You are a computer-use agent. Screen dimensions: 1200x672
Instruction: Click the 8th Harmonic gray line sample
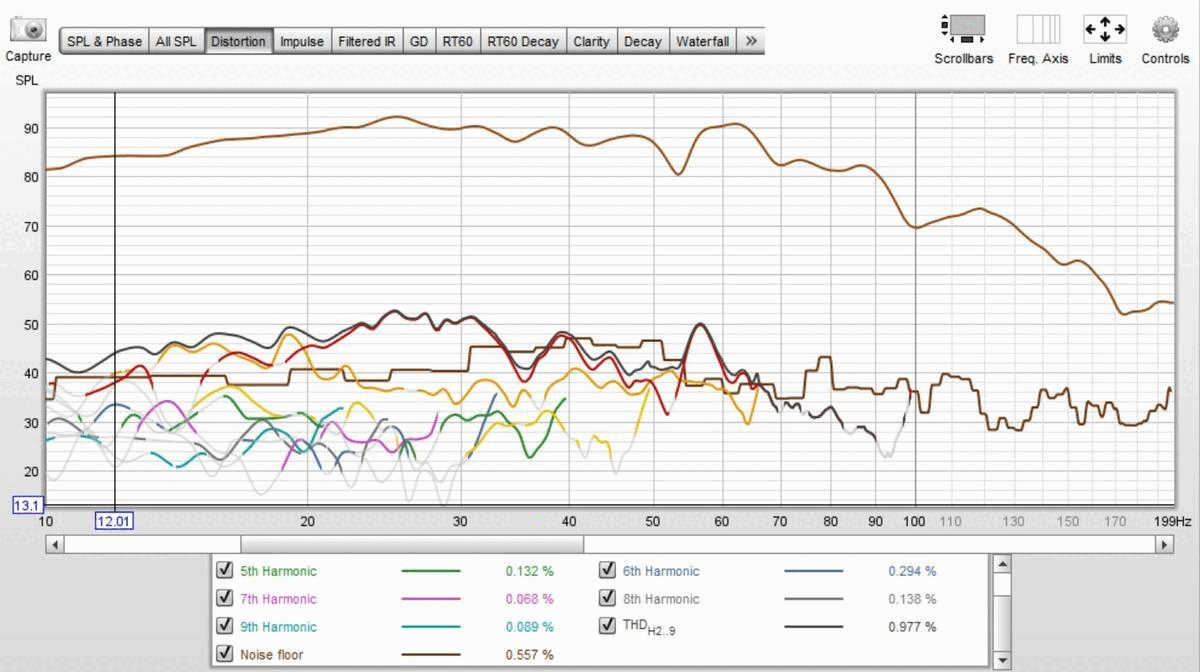813,599
